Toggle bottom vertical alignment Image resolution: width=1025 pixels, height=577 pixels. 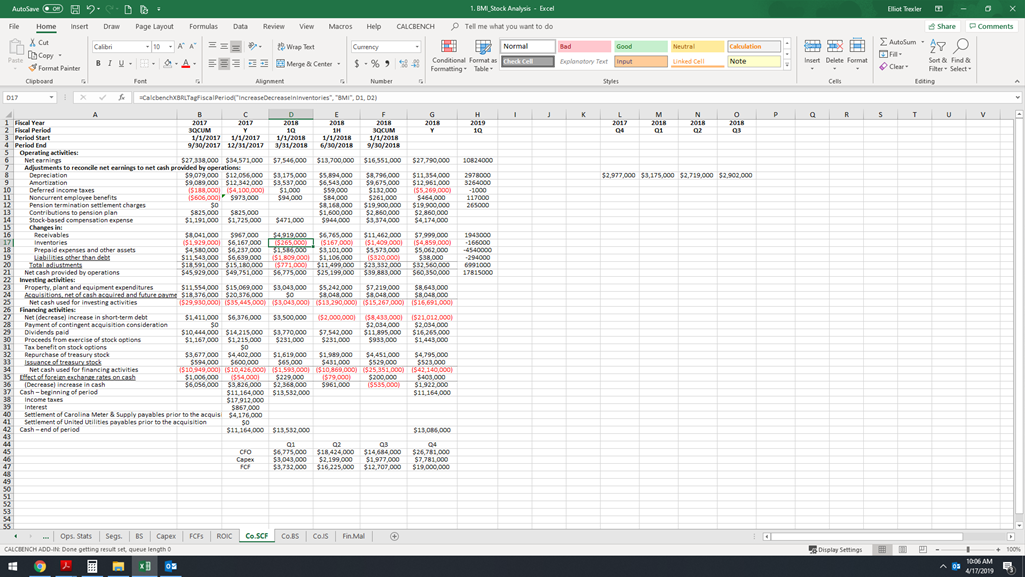236,46
